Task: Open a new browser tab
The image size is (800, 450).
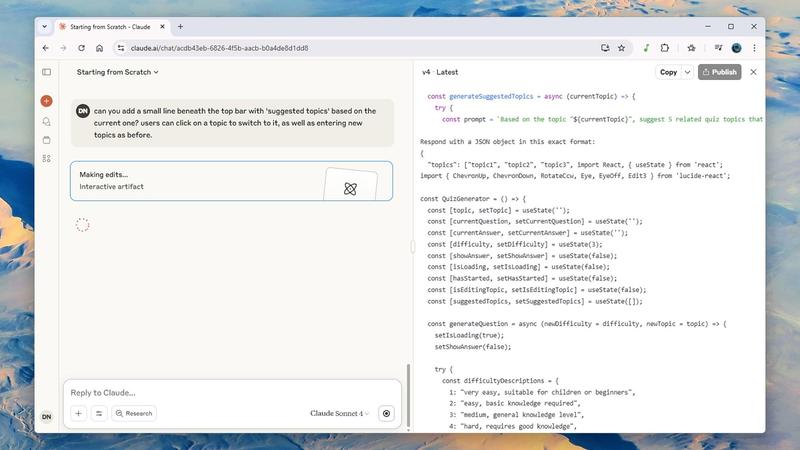Action: point(181,26)
